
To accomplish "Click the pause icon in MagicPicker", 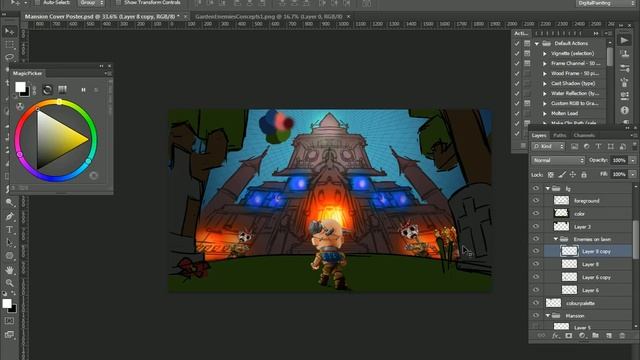I will click(83, 90).
